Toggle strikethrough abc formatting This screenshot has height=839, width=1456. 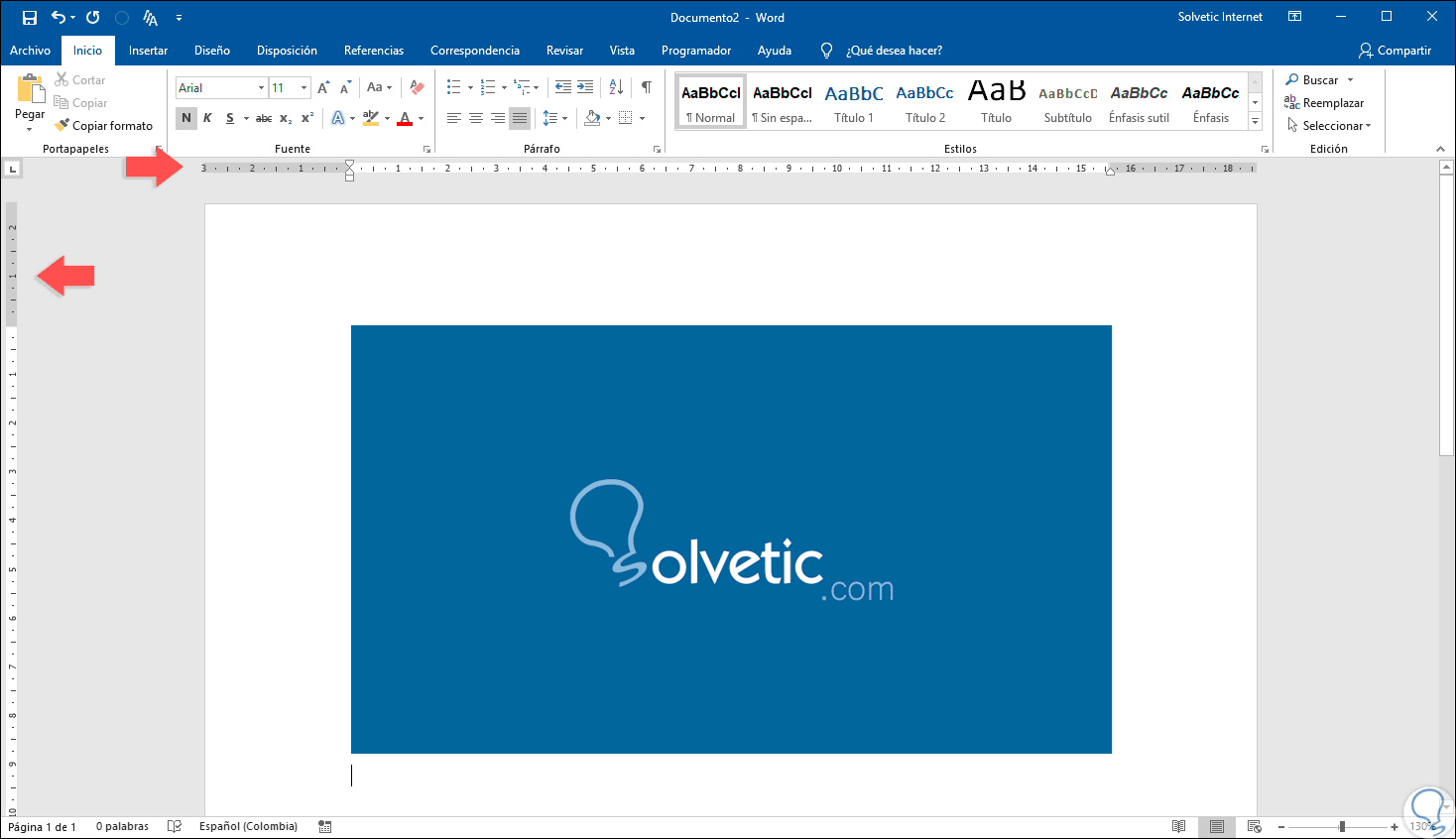264,118
